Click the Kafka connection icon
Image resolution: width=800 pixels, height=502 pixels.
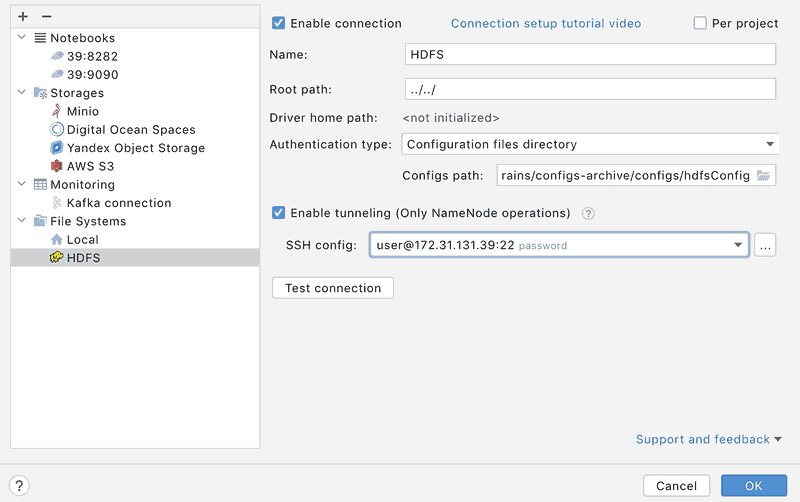tap(57, 203)
